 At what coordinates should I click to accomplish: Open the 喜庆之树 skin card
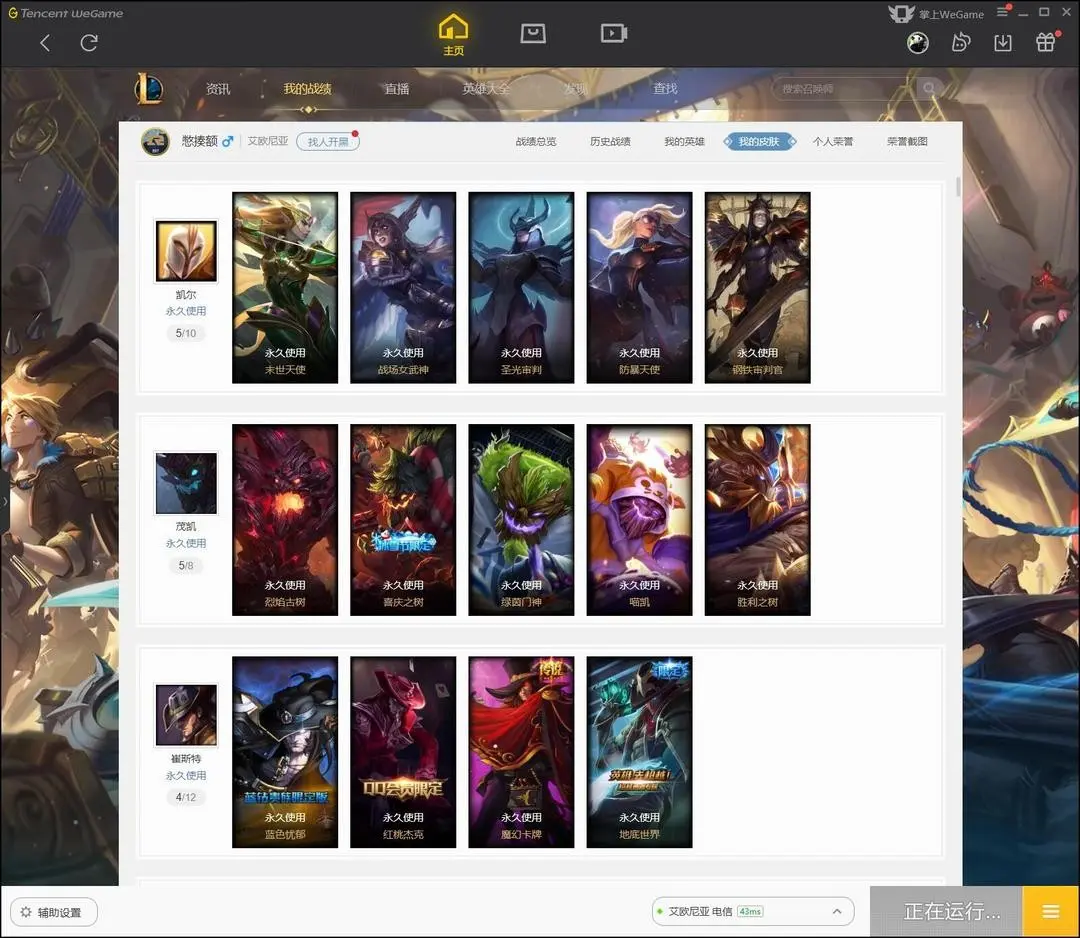[403, 520]
